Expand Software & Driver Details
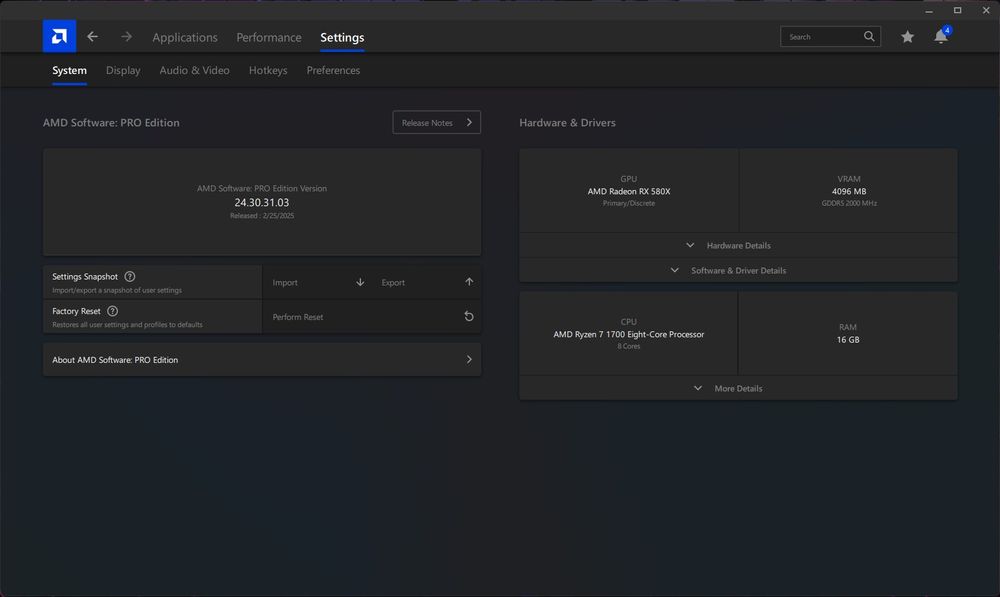This screenshot has height=597, width=1000. [738, 270]
